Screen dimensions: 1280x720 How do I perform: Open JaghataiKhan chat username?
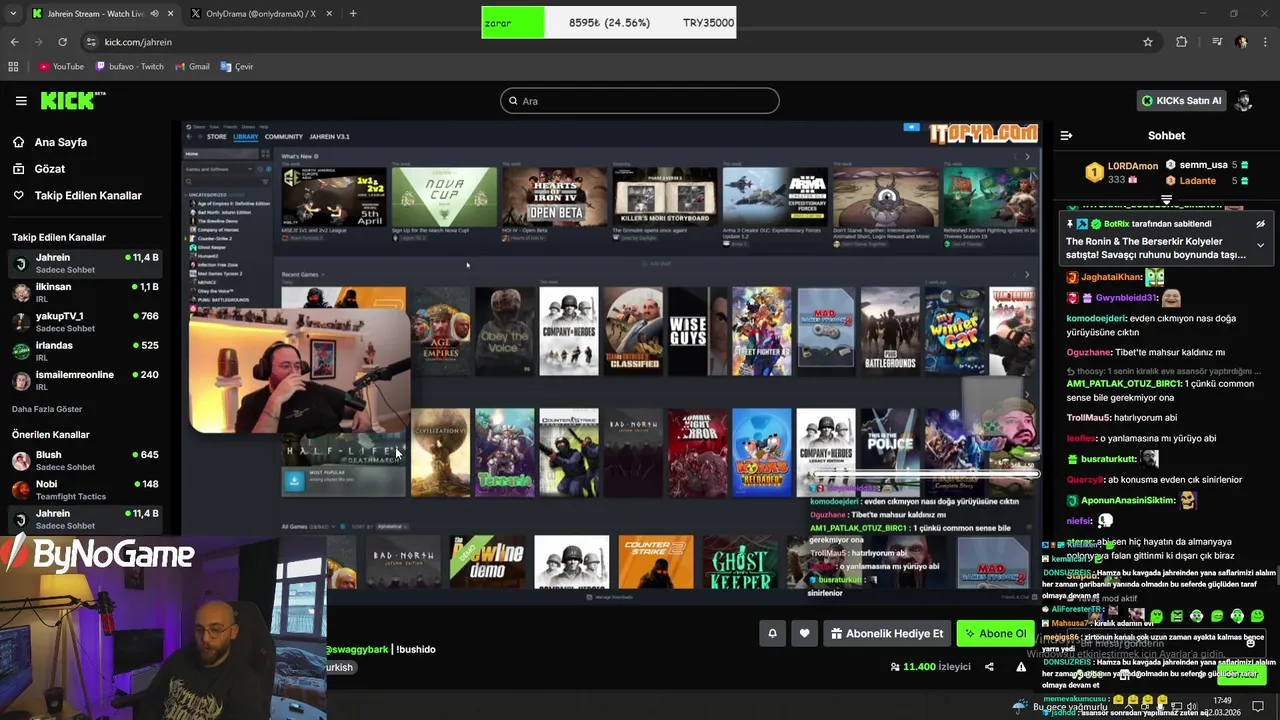click(x=1111, y=277)
